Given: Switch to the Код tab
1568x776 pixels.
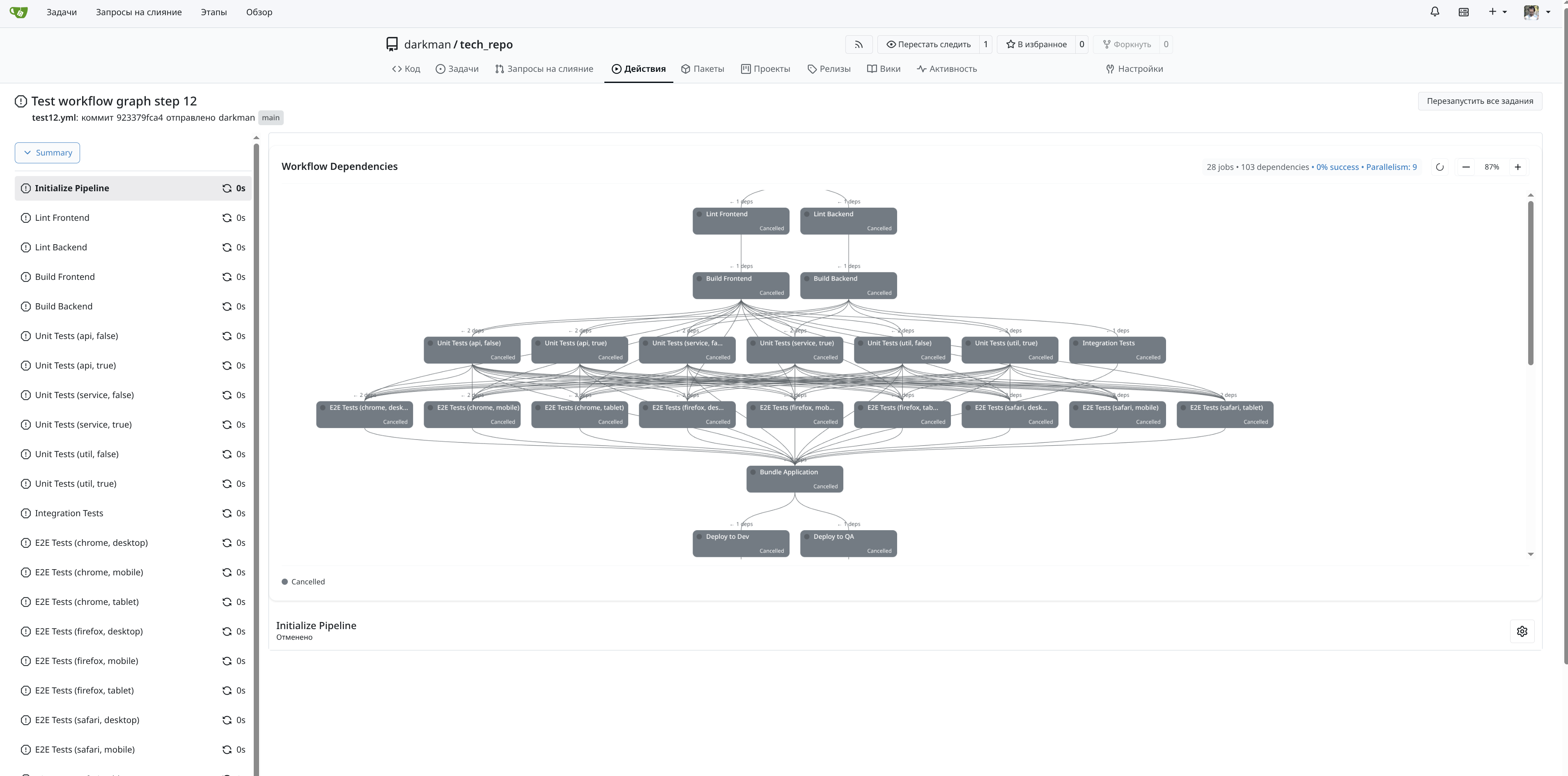Looking at the screenshot, I should click(406, 69).
